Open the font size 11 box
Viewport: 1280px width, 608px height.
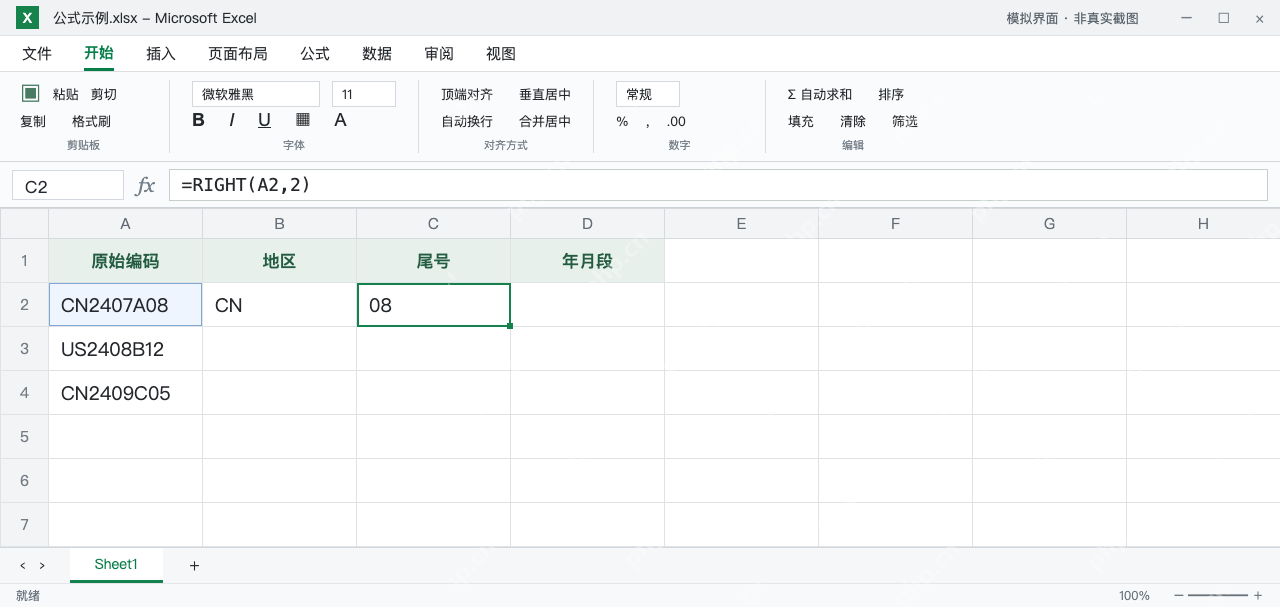click(364, 94)
